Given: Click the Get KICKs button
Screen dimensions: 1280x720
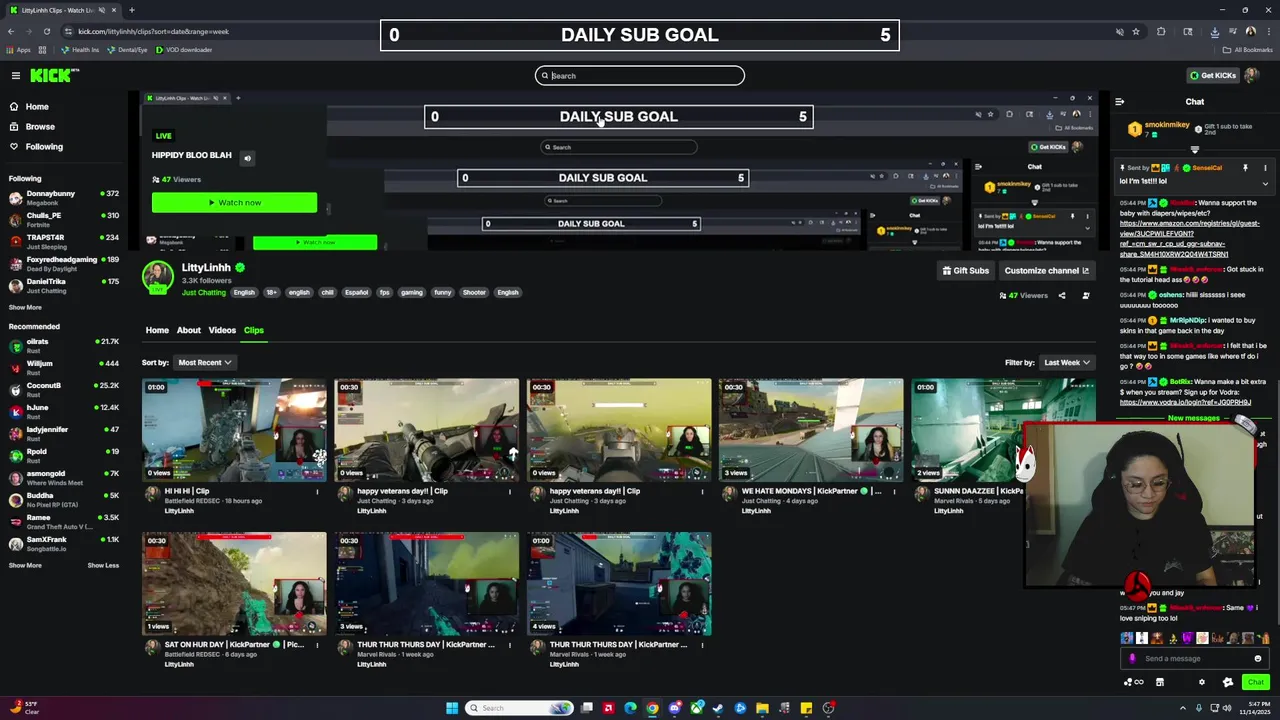Looking at the screenshot, I should [1213, 75].
